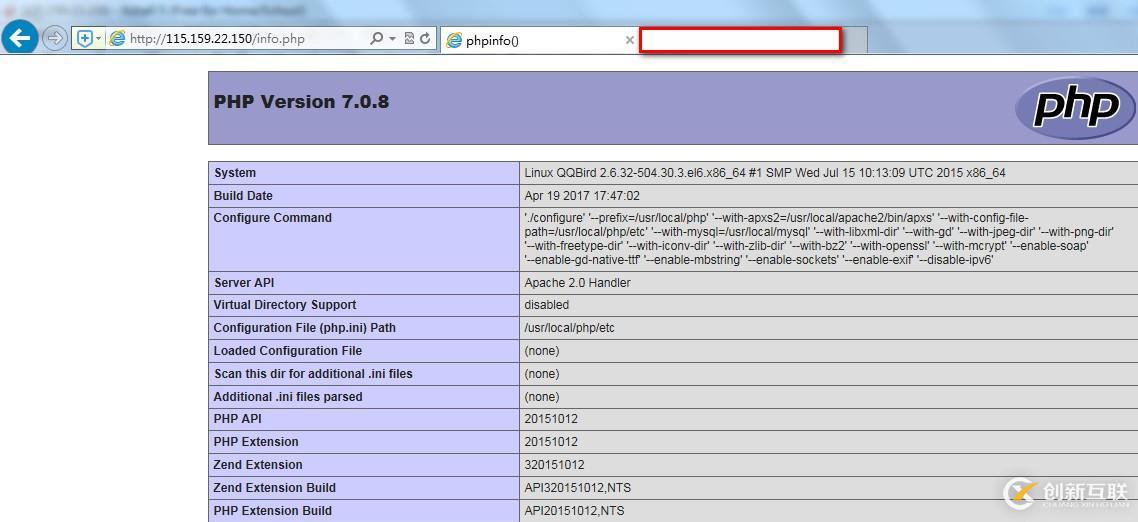Select the 'PHP Extension Build' label
The height and width of the screenshot is (522, 1138).
(x=272, y=510)
